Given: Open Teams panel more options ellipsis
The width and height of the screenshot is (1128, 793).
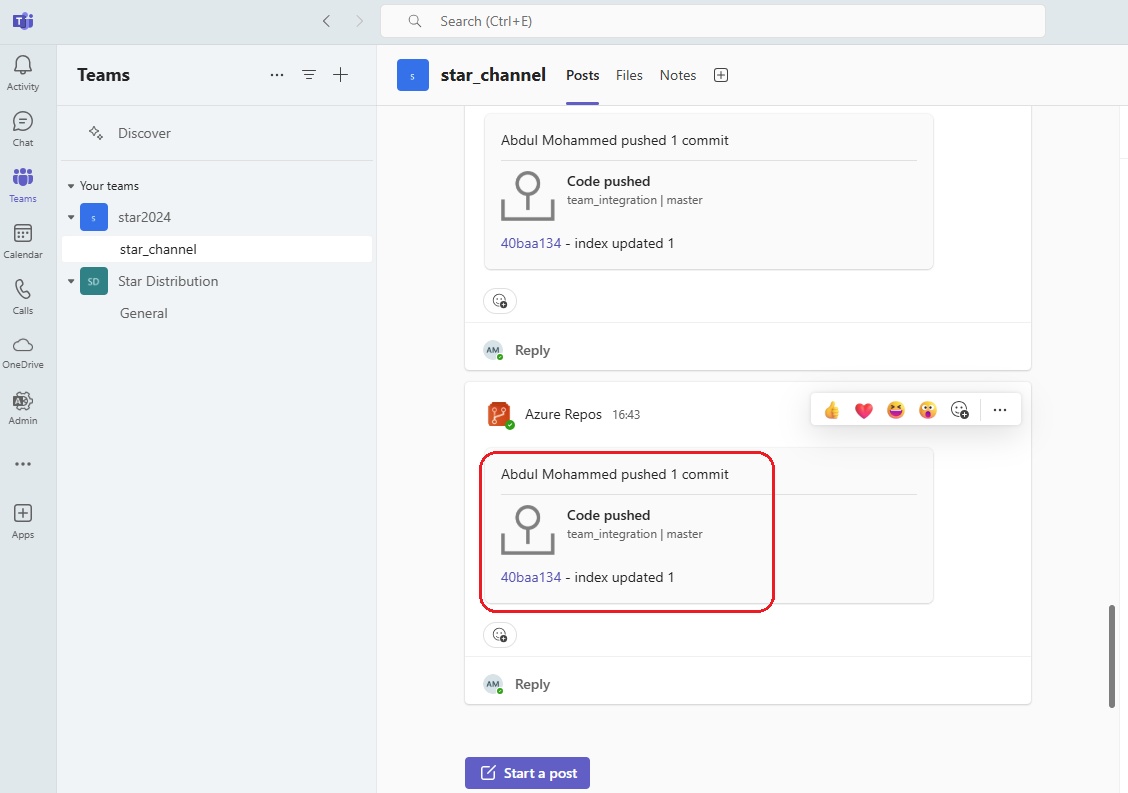Looking at the screenshot, I should (x=277, y=75).
